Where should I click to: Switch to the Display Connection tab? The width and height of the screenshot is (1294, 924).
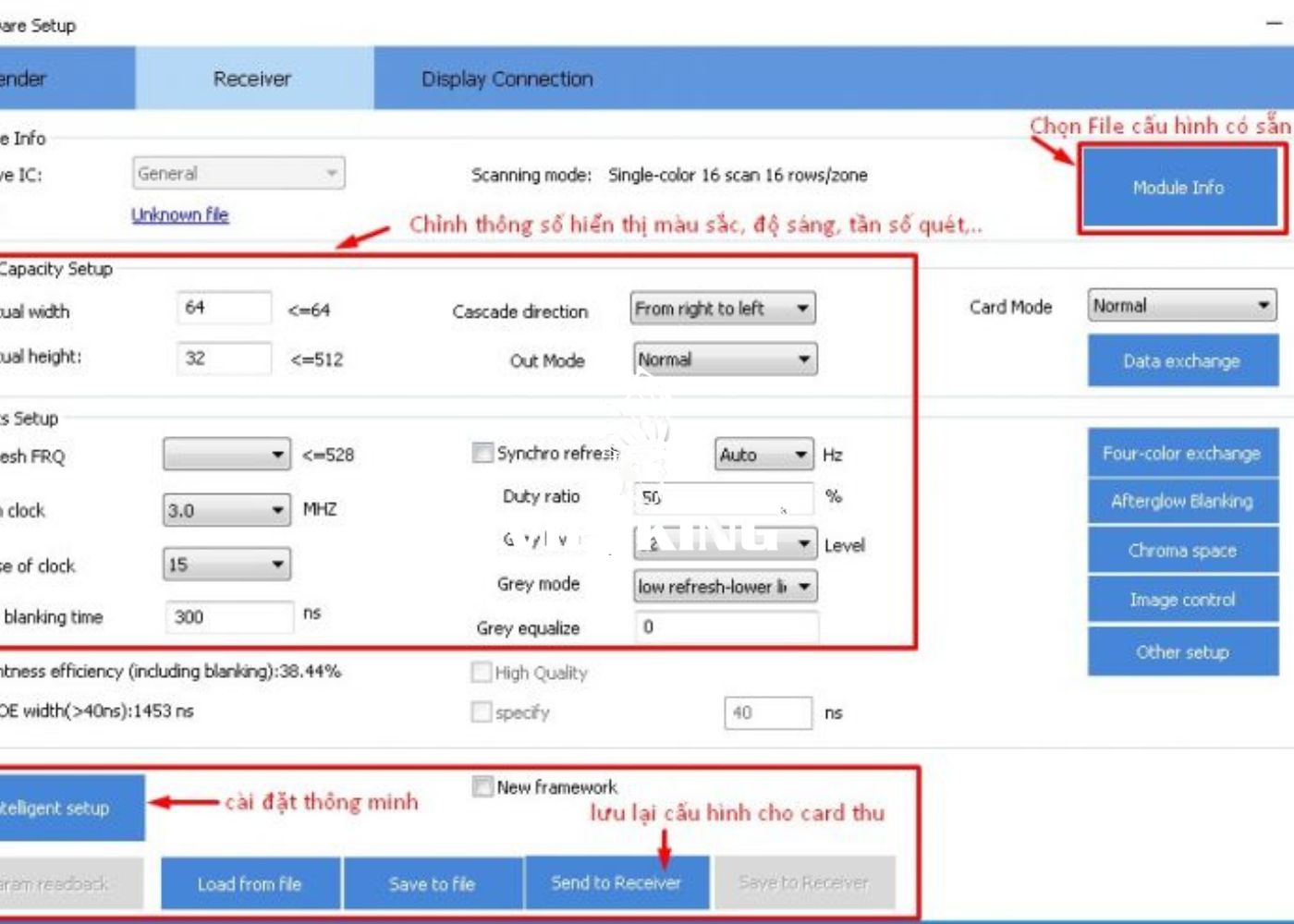click(x=507, y=79)
